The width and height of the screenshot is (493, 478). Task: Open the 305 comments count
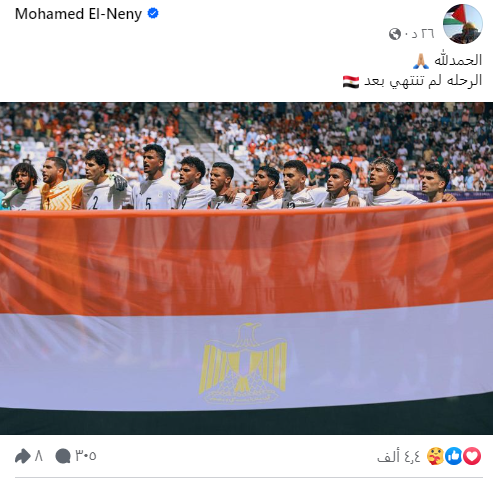click(86, 455)
